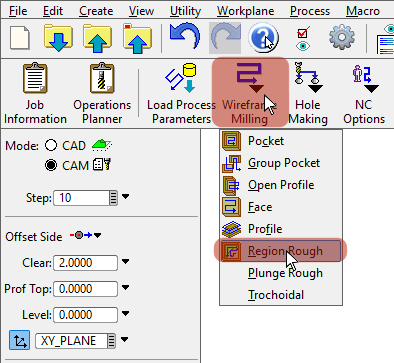This screenshot has height=363, width=394.
Task: Open the Clear dropdown arrow
Action: 125,262
